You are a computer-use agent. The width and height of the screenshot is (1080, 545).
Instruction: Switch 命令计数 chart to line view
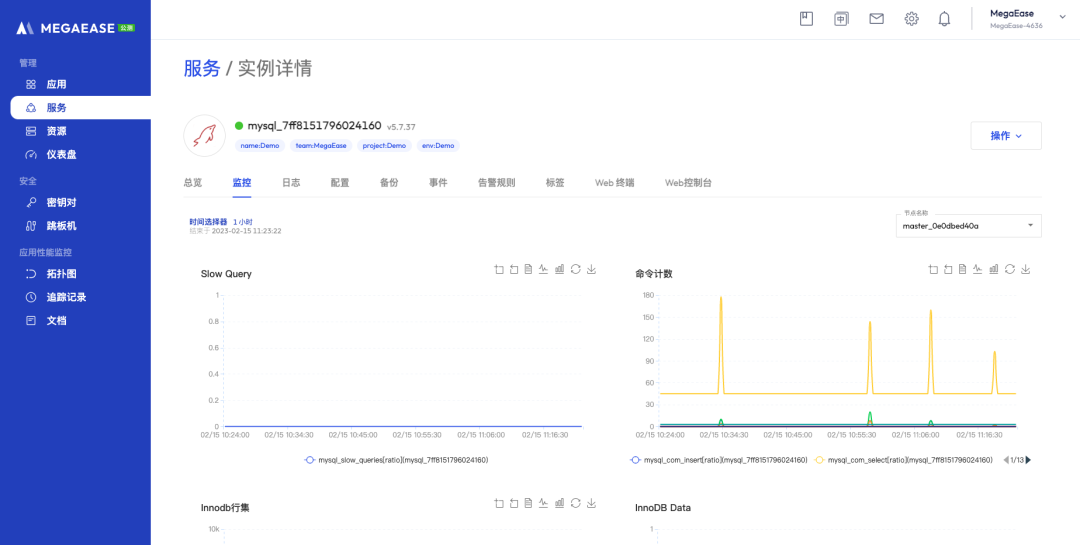pos(978,269)
